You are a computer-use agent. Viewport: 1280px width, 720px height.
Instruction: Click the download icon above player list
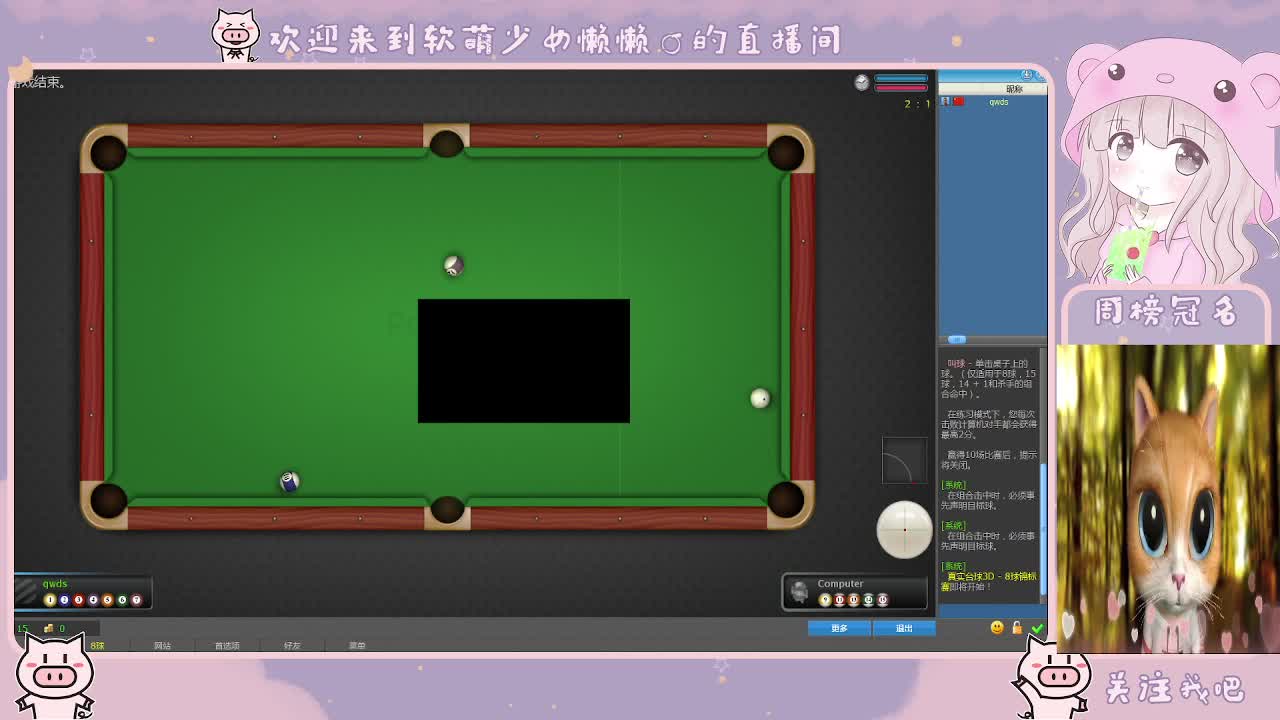pos(1026,76)
